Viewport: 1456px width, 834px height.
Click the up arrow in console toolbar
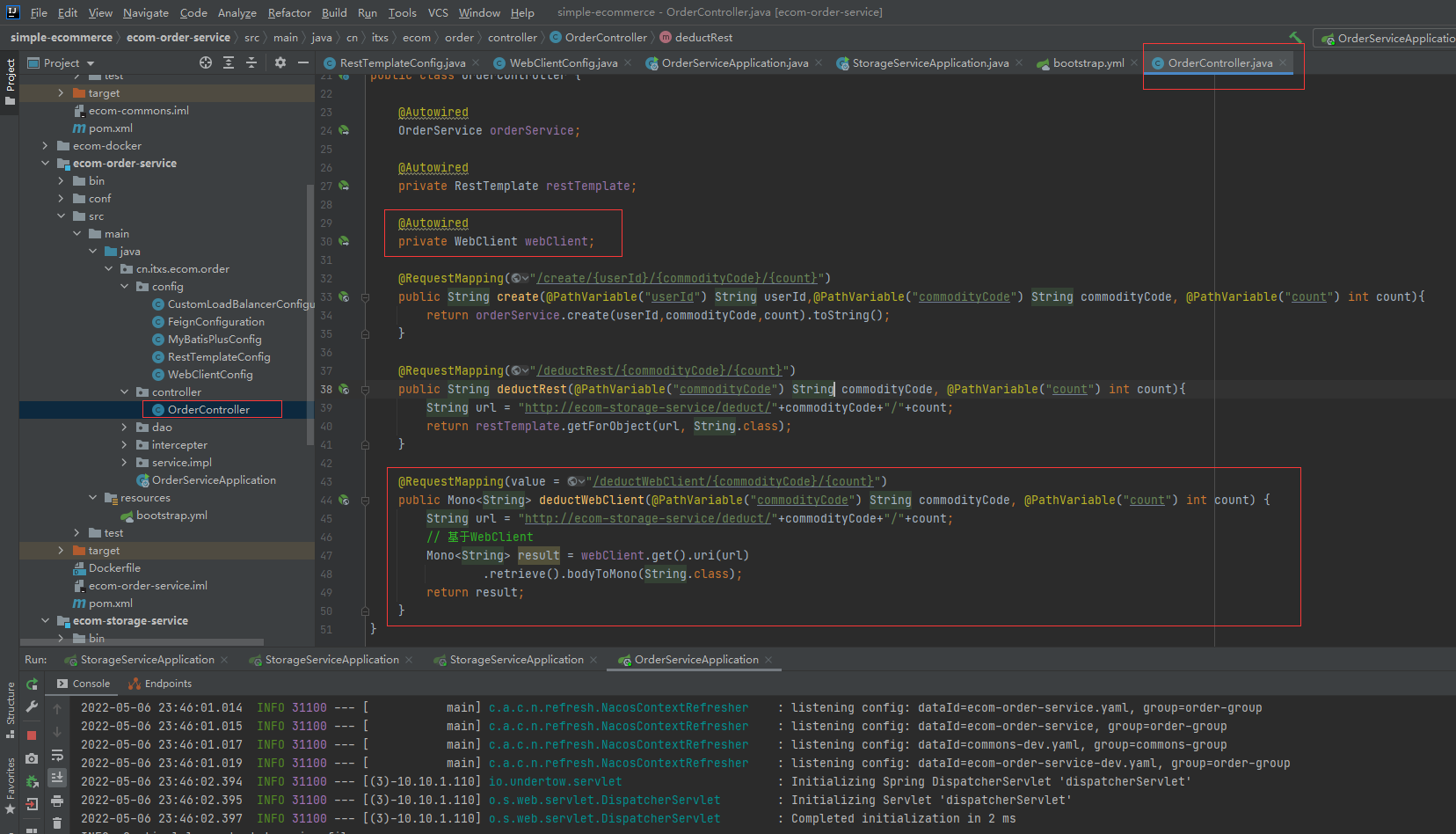point(57,709)
